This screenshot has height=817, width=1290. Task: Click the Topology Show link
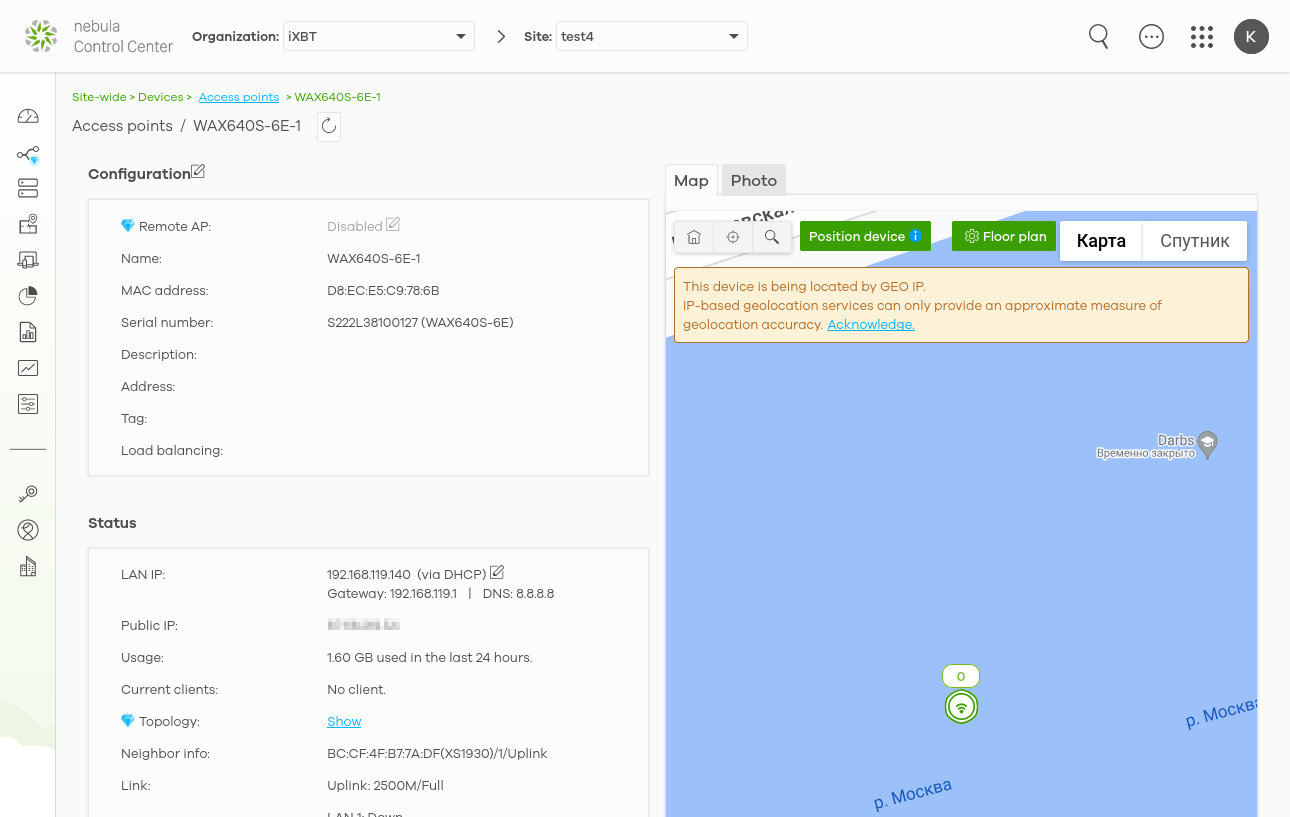344,722
